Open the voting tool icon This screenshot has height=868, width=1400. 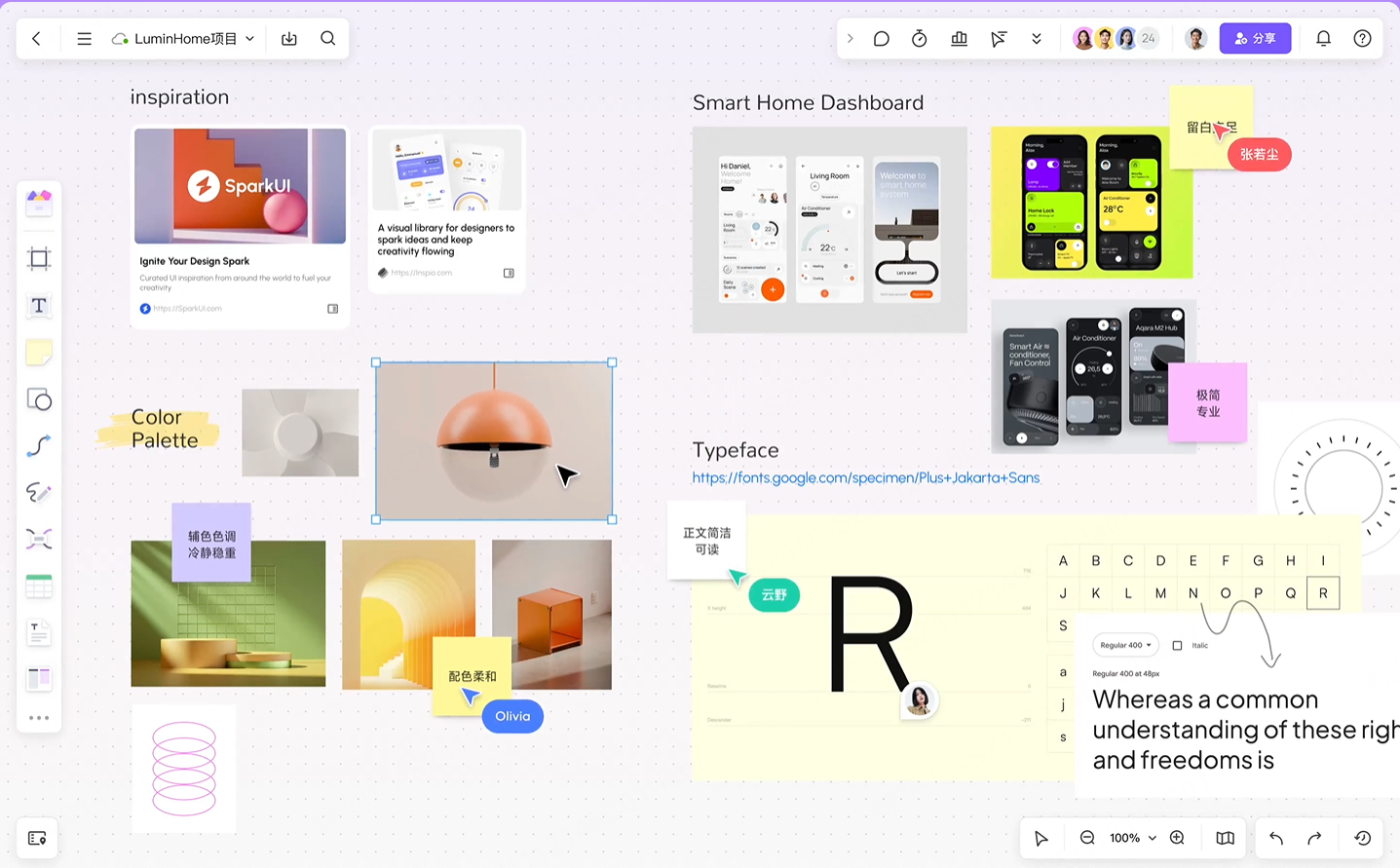point(959,39)
